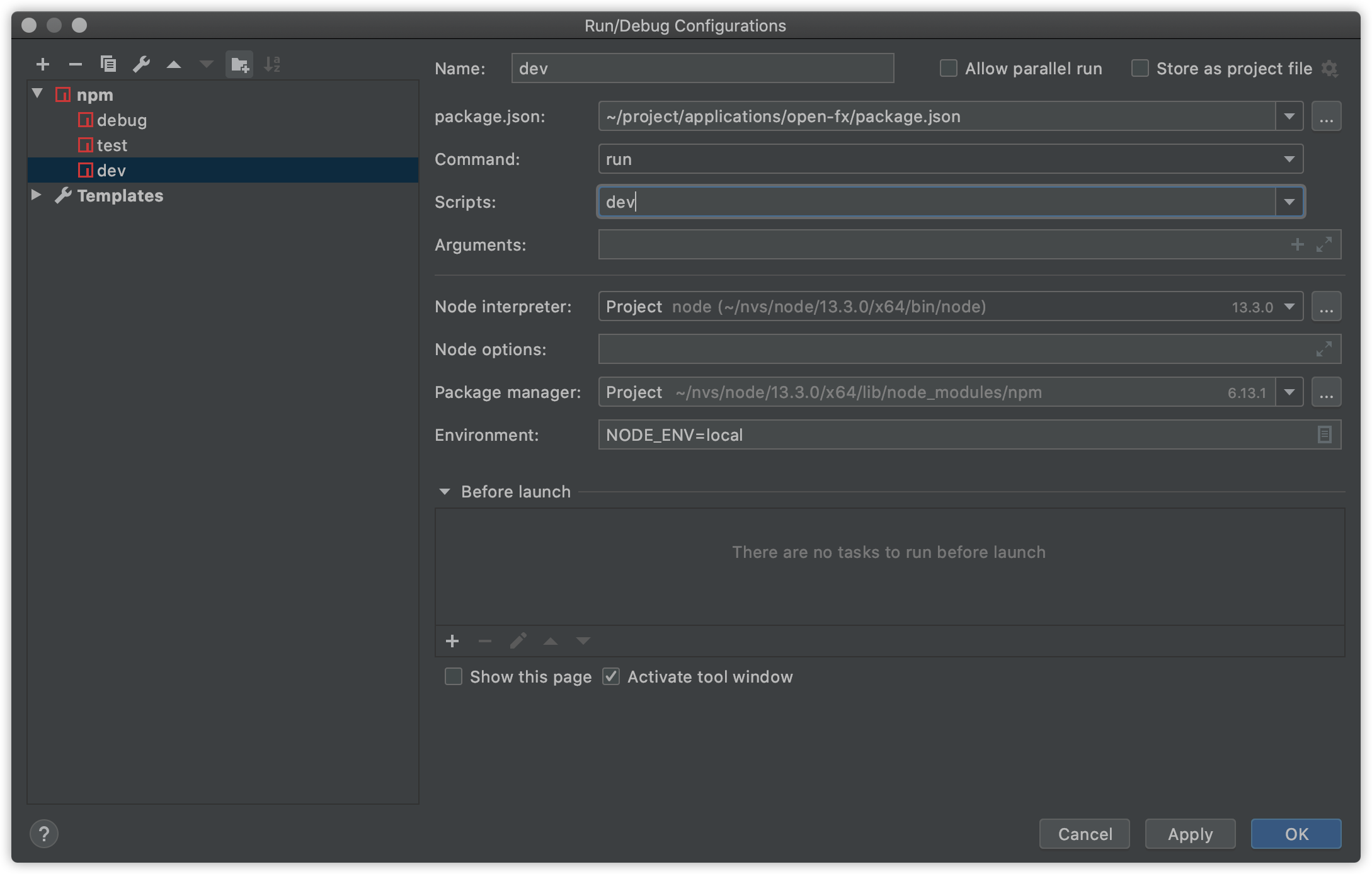Enable Allow parallel run checkbox
The image size is (1372, 874).
tap(949, 68)
